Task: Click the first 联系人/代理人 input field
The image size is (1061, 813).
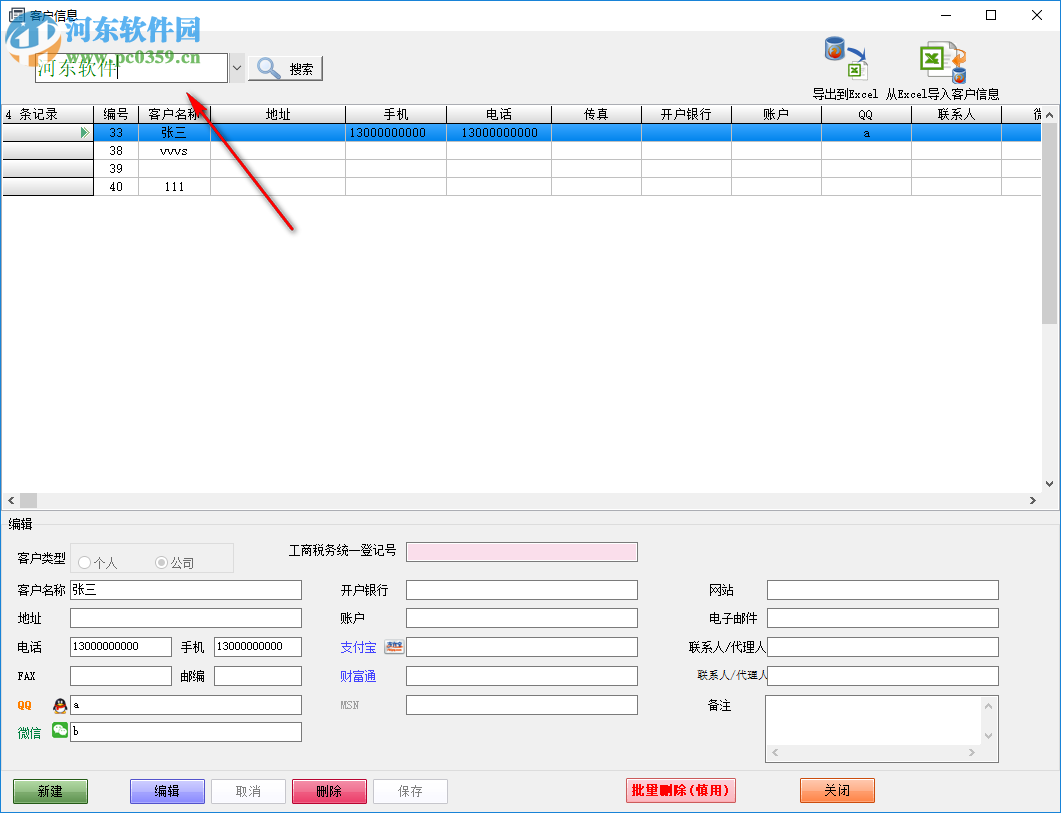Action: [x=883, y=646]
